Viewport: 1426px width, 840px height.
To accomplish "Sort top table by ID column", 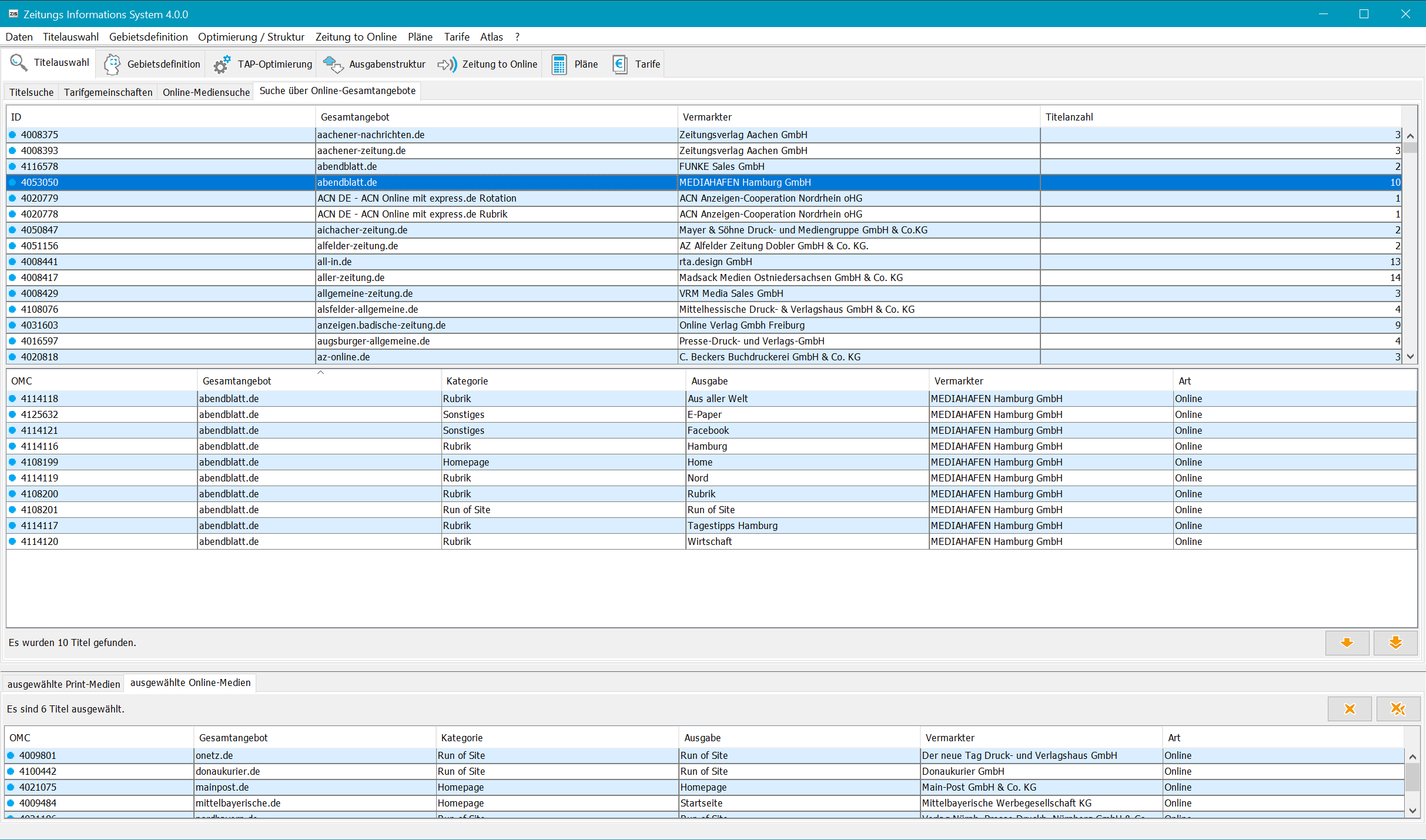I will coord(160,117).
